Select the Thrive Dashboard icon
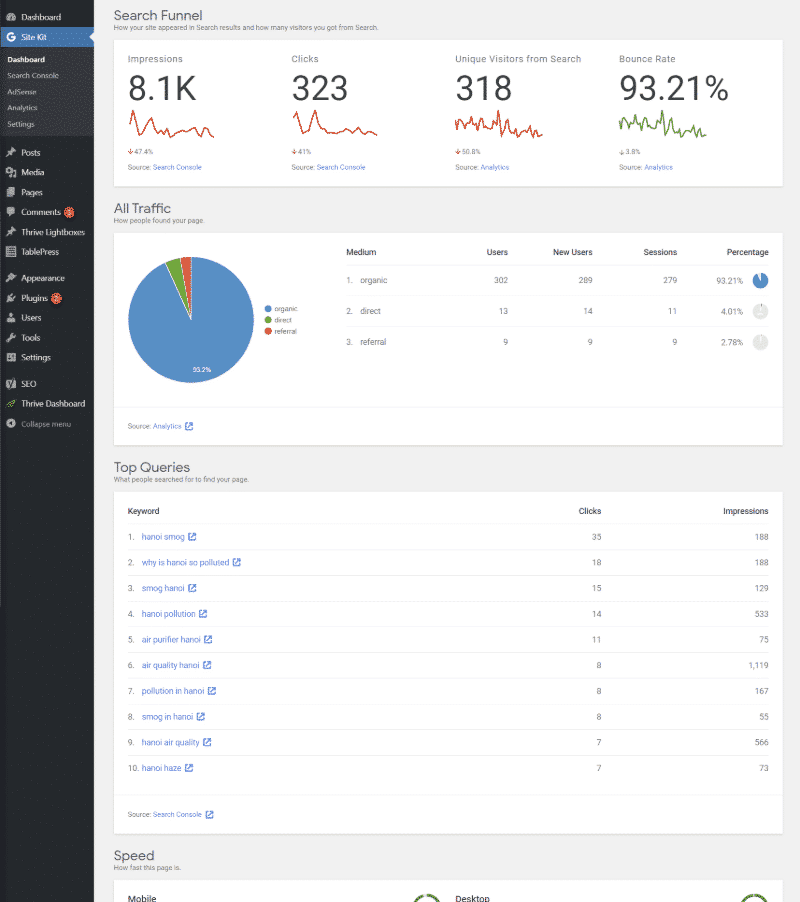 [11, 403]
